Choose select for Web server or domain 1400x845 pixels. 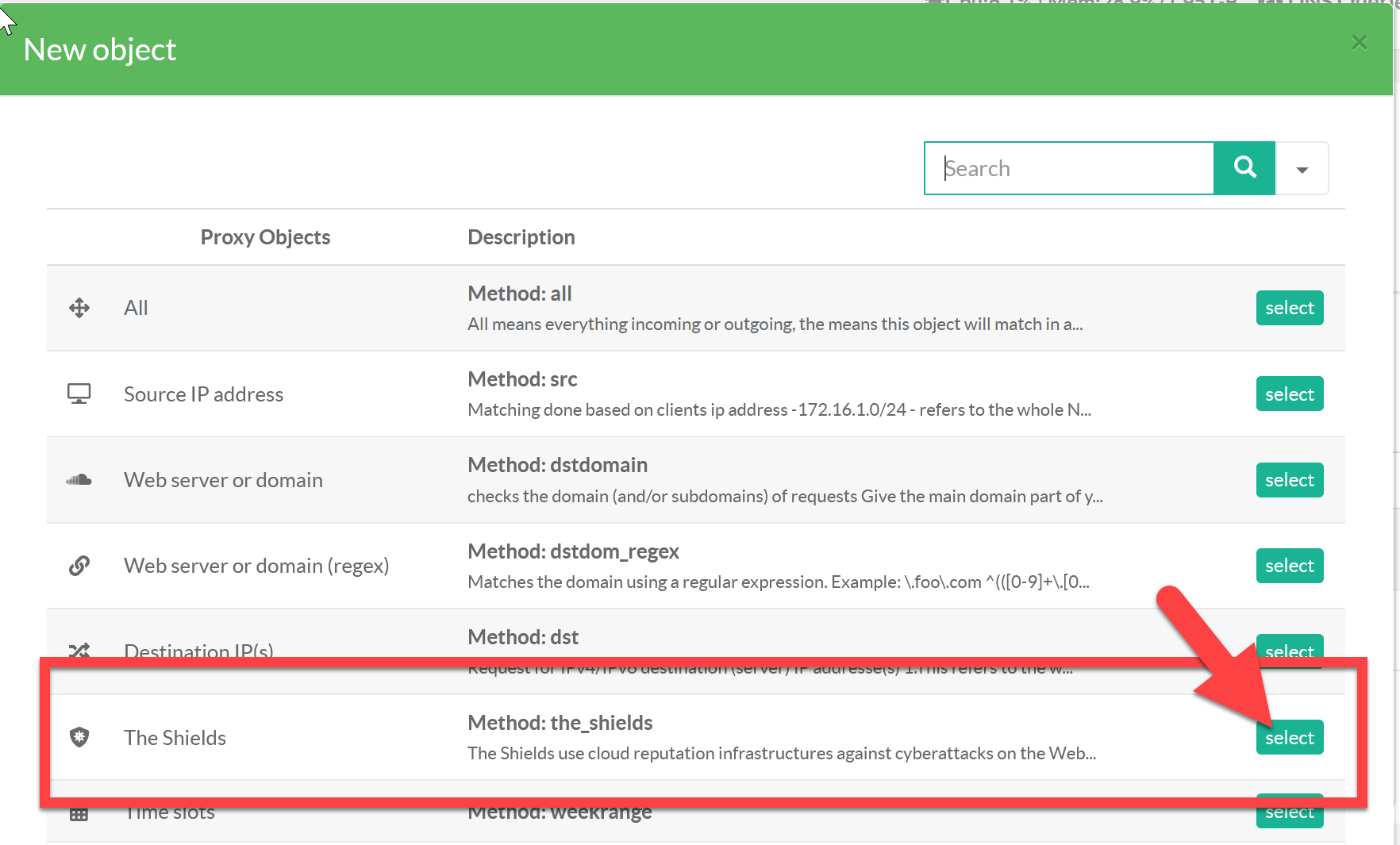tap(1289, 480)
